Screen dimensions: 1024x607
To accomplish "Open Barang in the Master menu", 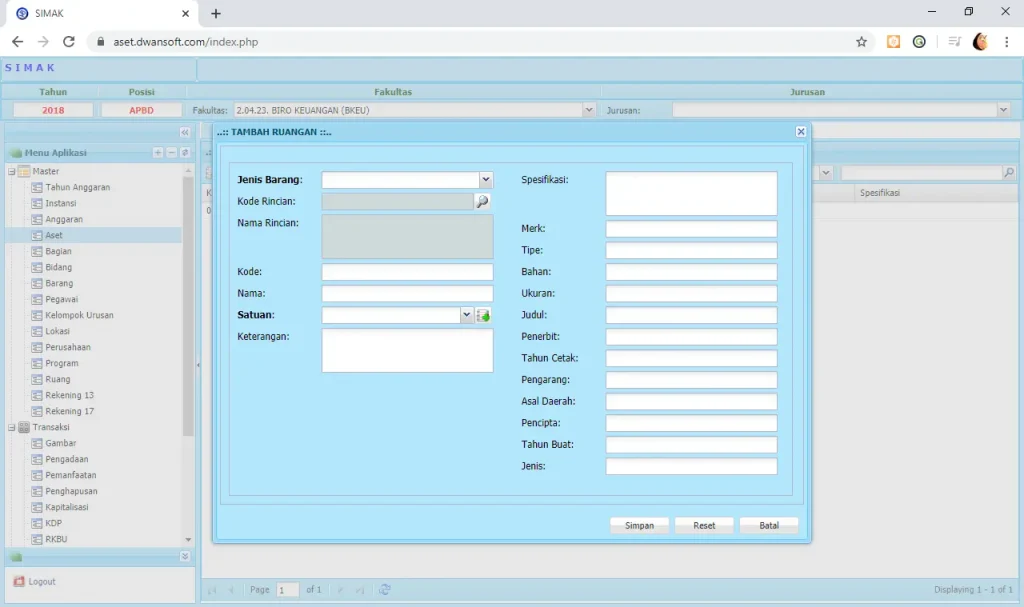I will [x=59, y=283].
